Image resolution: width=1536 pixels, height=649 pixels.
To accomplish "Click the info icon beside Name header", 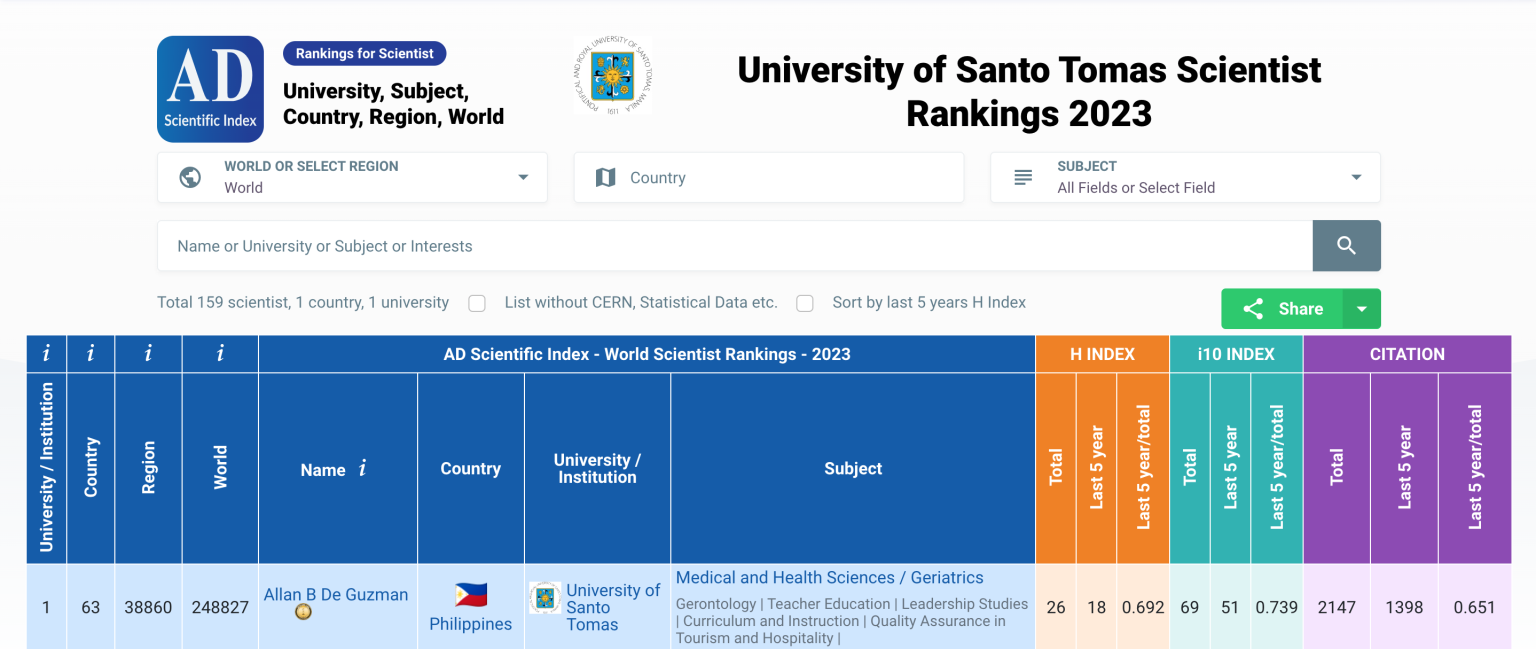I will (362, 468).
